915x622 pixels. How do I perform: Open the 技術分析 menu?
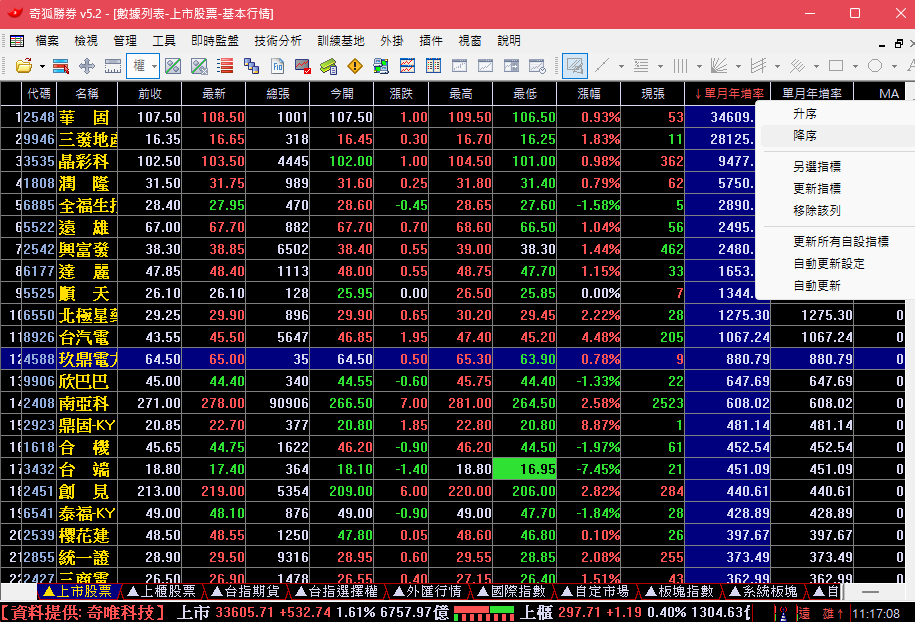pyautogui.click(x=277, y=41)
